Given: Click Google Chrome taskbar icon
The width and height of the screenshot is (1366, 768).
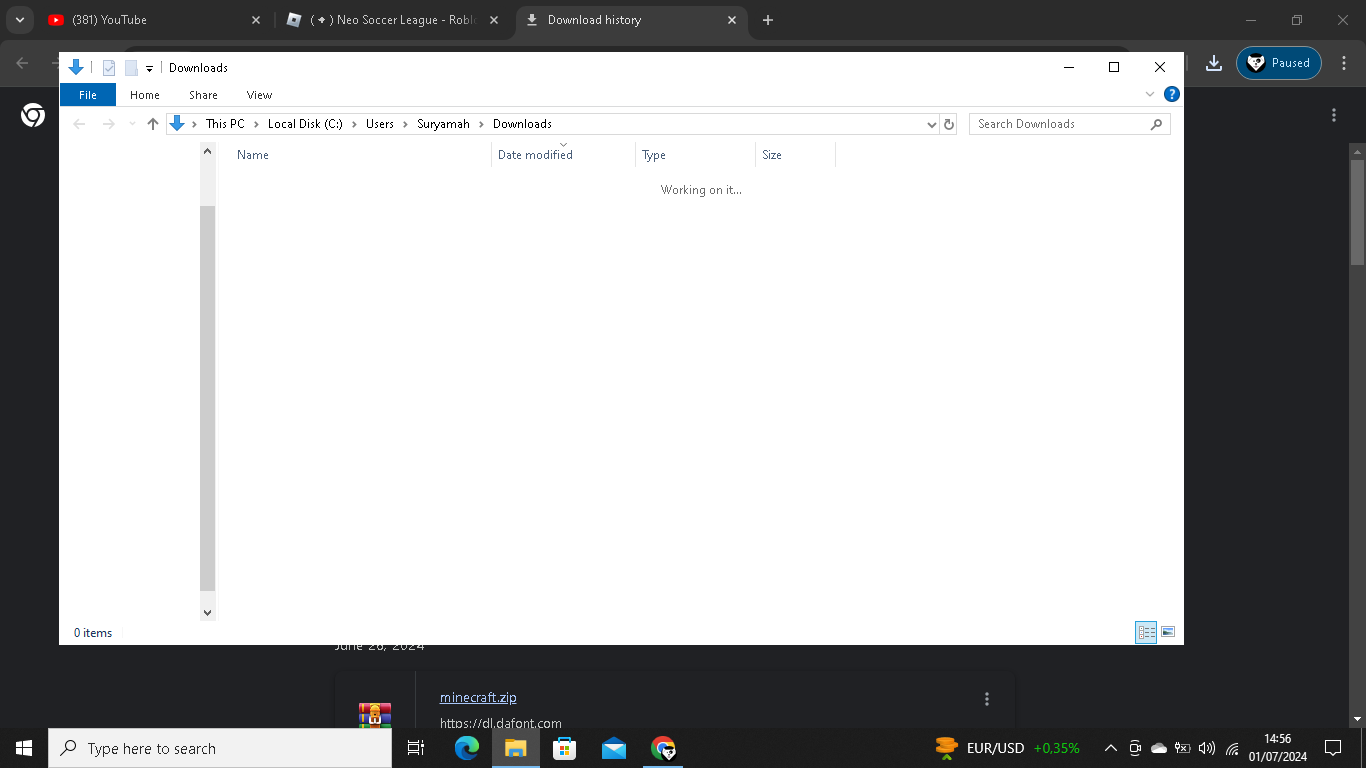Looking at the screenshot, I should 663,748.
